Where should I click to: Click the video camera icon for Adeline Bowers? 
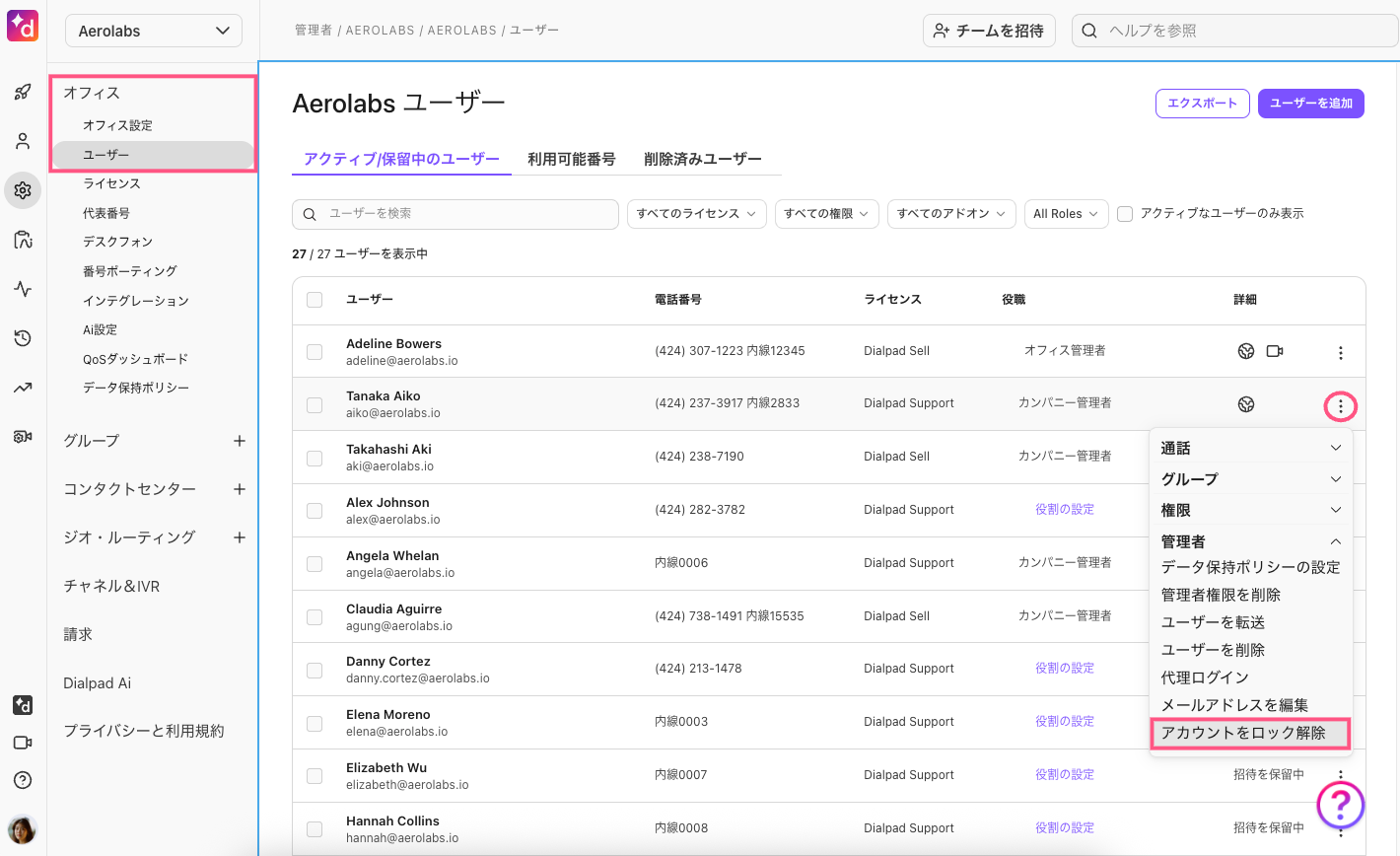pos(1275,351)
